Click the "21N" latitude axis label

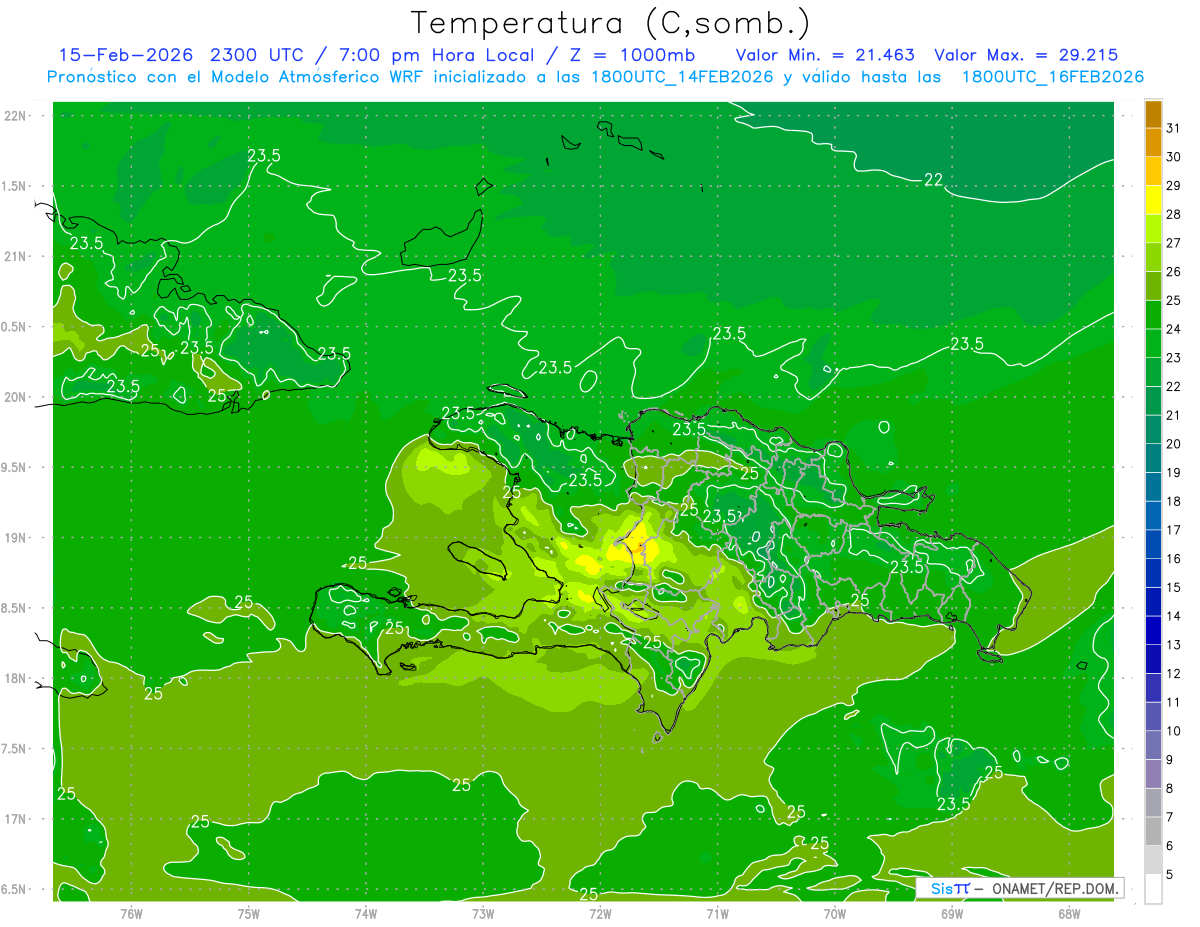(x=15, y=257)
